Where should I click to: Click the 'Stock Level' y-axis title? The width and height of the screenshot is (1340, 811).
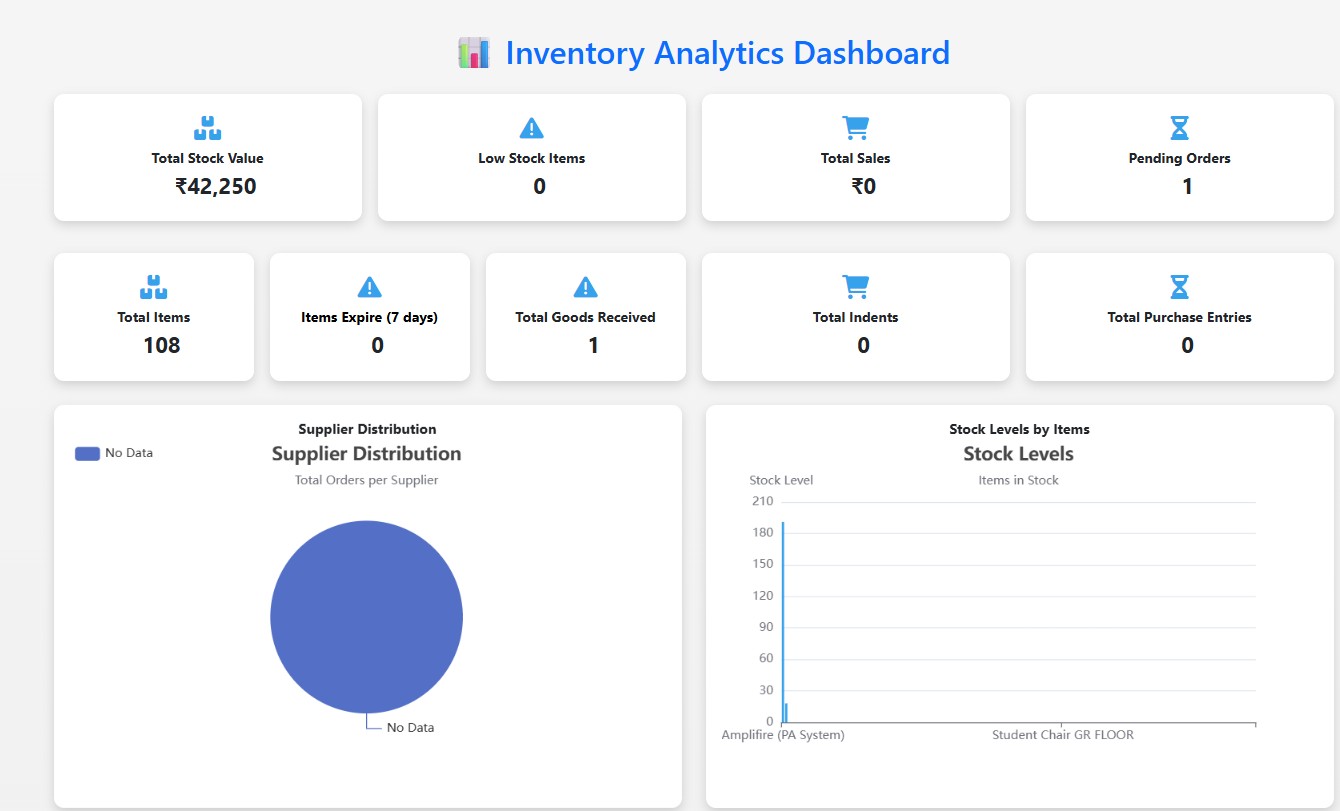point(781,480)
